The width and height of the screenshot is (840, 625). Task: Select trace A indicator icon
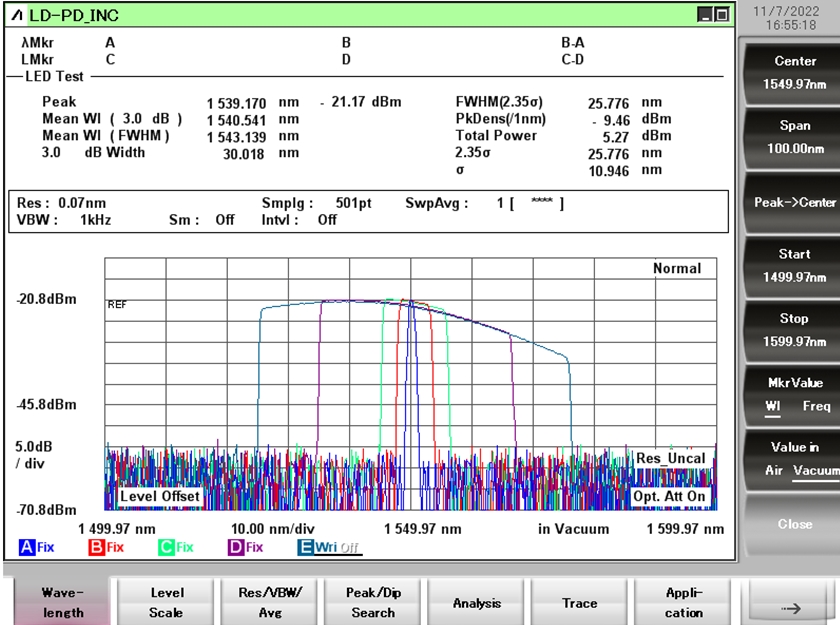(x=27, y=547)
